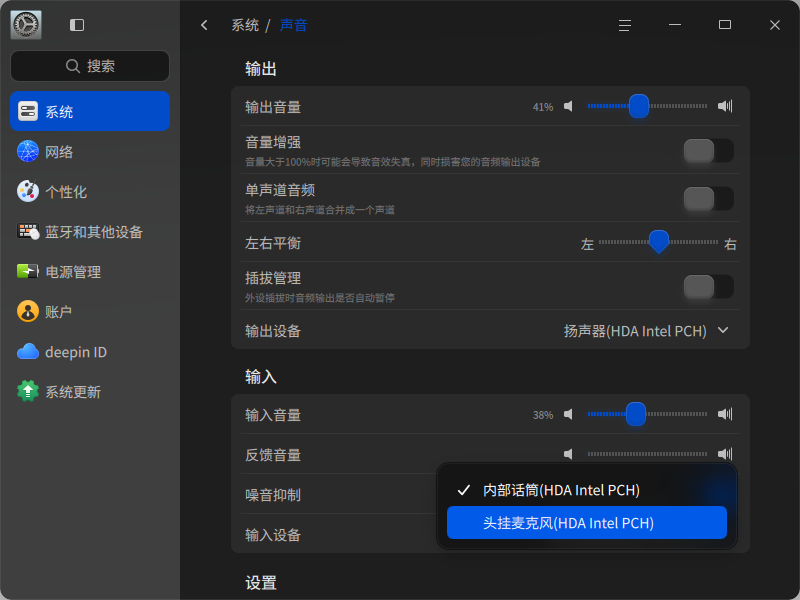The image size is (800, 600).
Task: Expand the 输出设备 dropdown
Action: [646, 331]
